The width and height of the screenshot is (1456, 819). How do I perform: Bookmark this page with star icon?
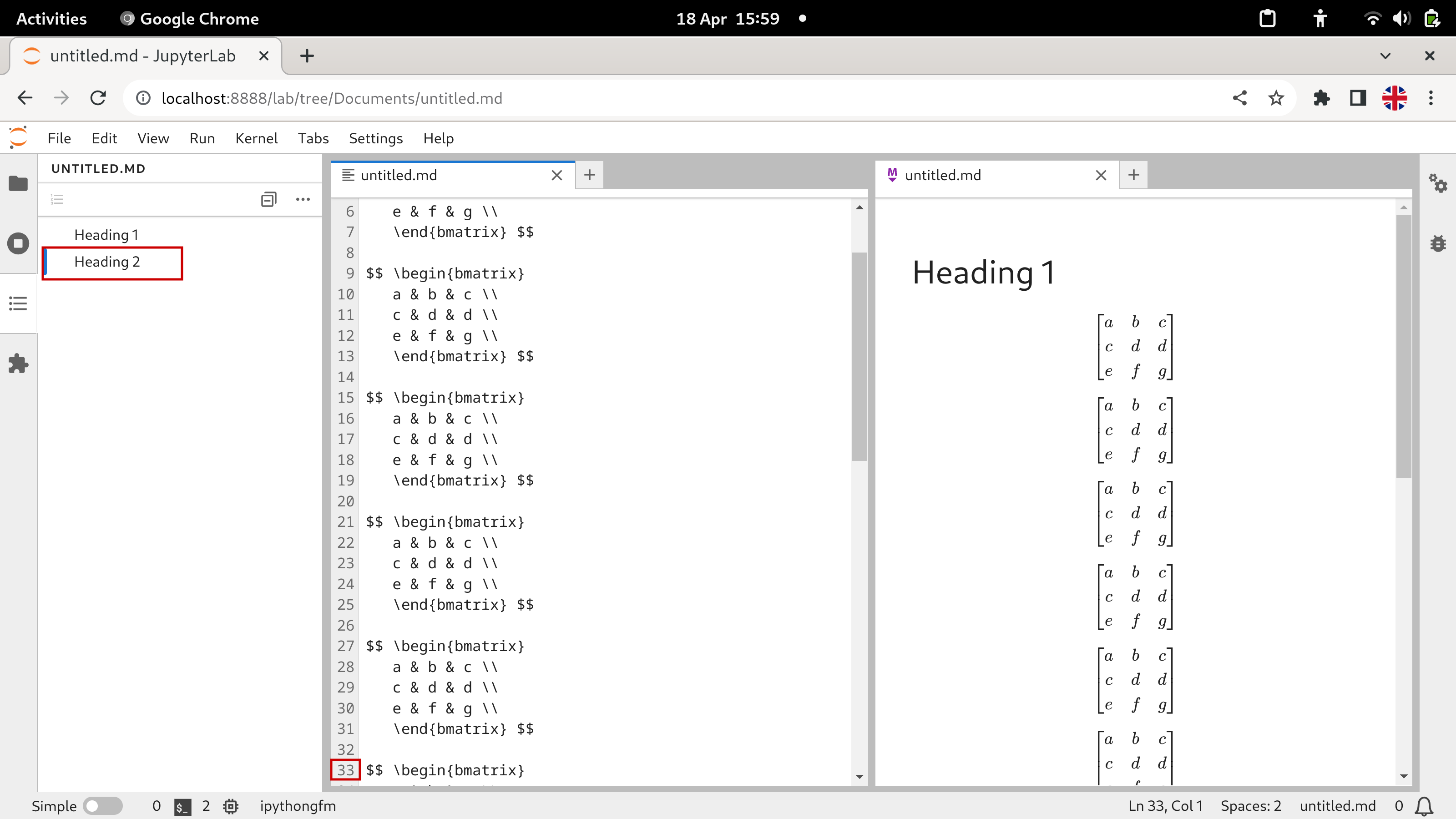point(1276,98)
